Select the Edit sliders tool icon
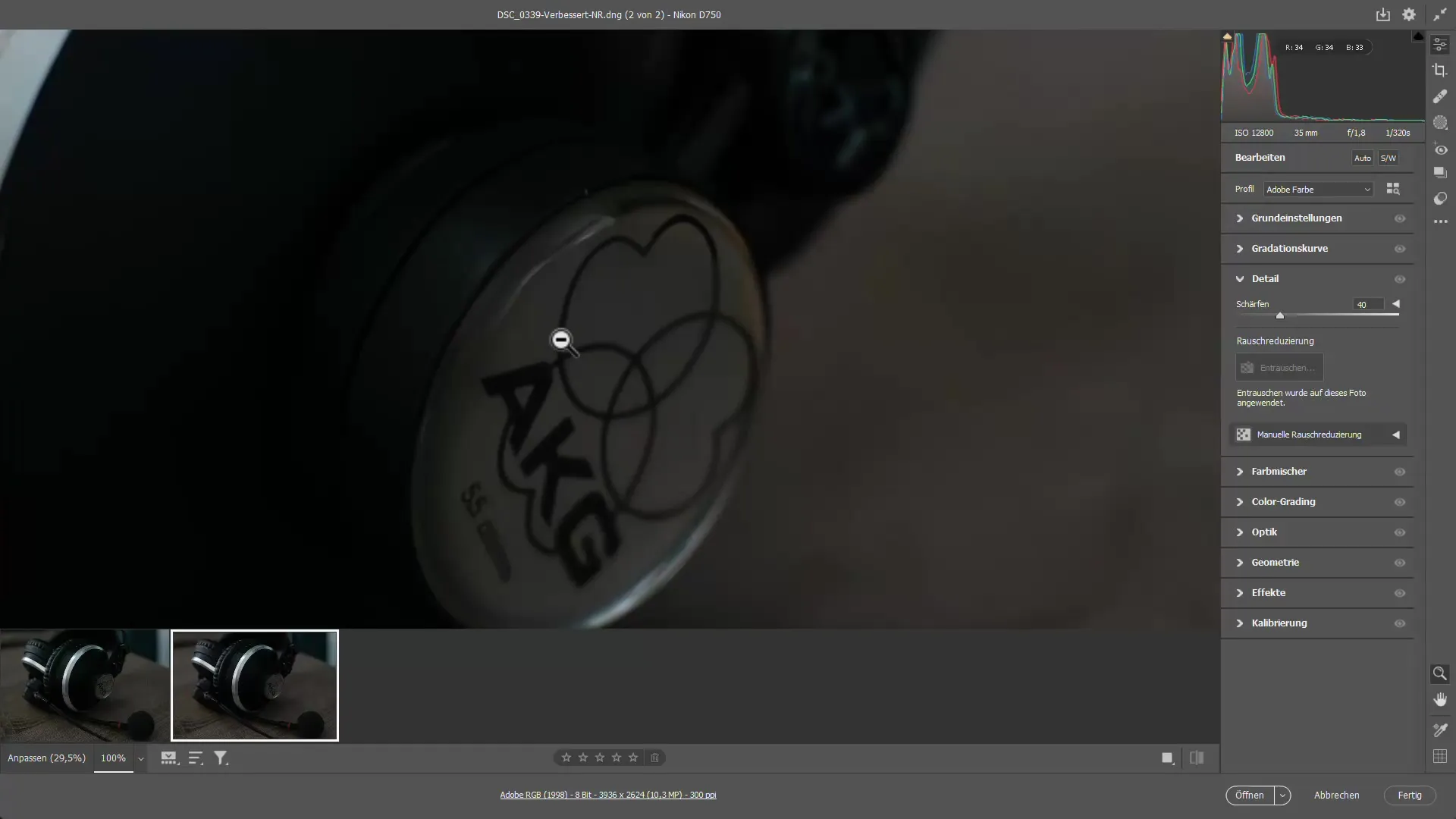The image size is (1456, 819). pyautogui.click(x=1440, y=45)
